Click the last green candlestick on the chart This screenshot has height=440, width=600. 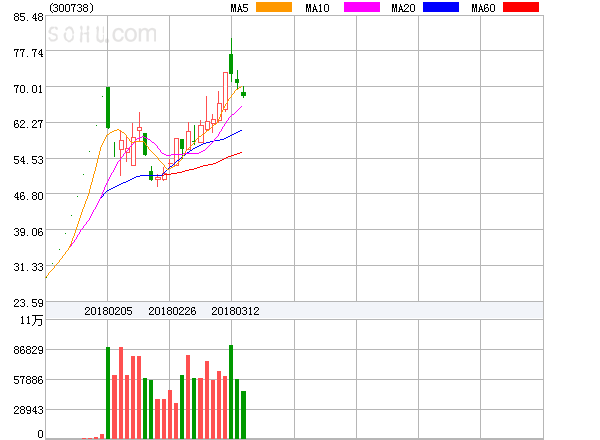(243, 93)
